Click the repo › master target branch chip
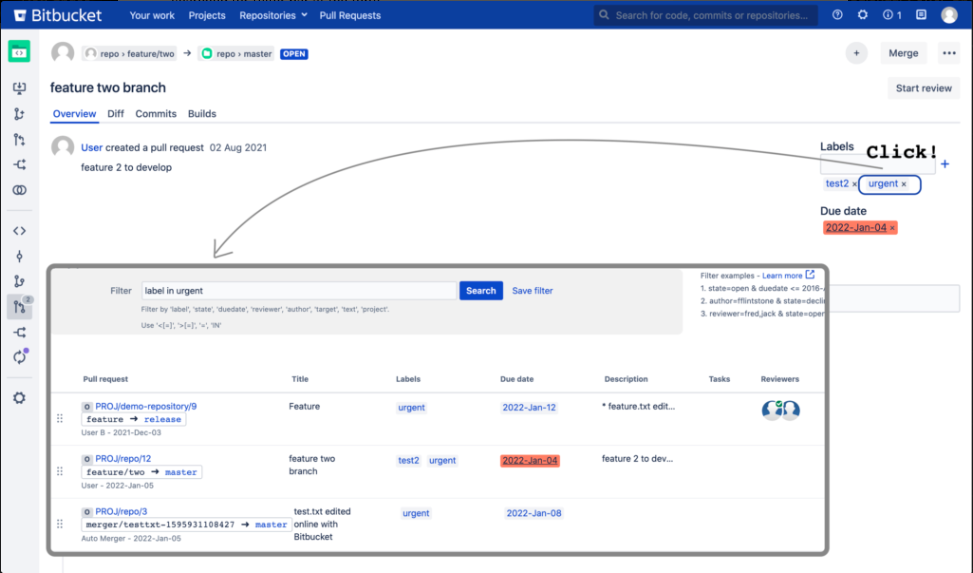The height and width of the screenshot is (573, 973). coord(236,54)
